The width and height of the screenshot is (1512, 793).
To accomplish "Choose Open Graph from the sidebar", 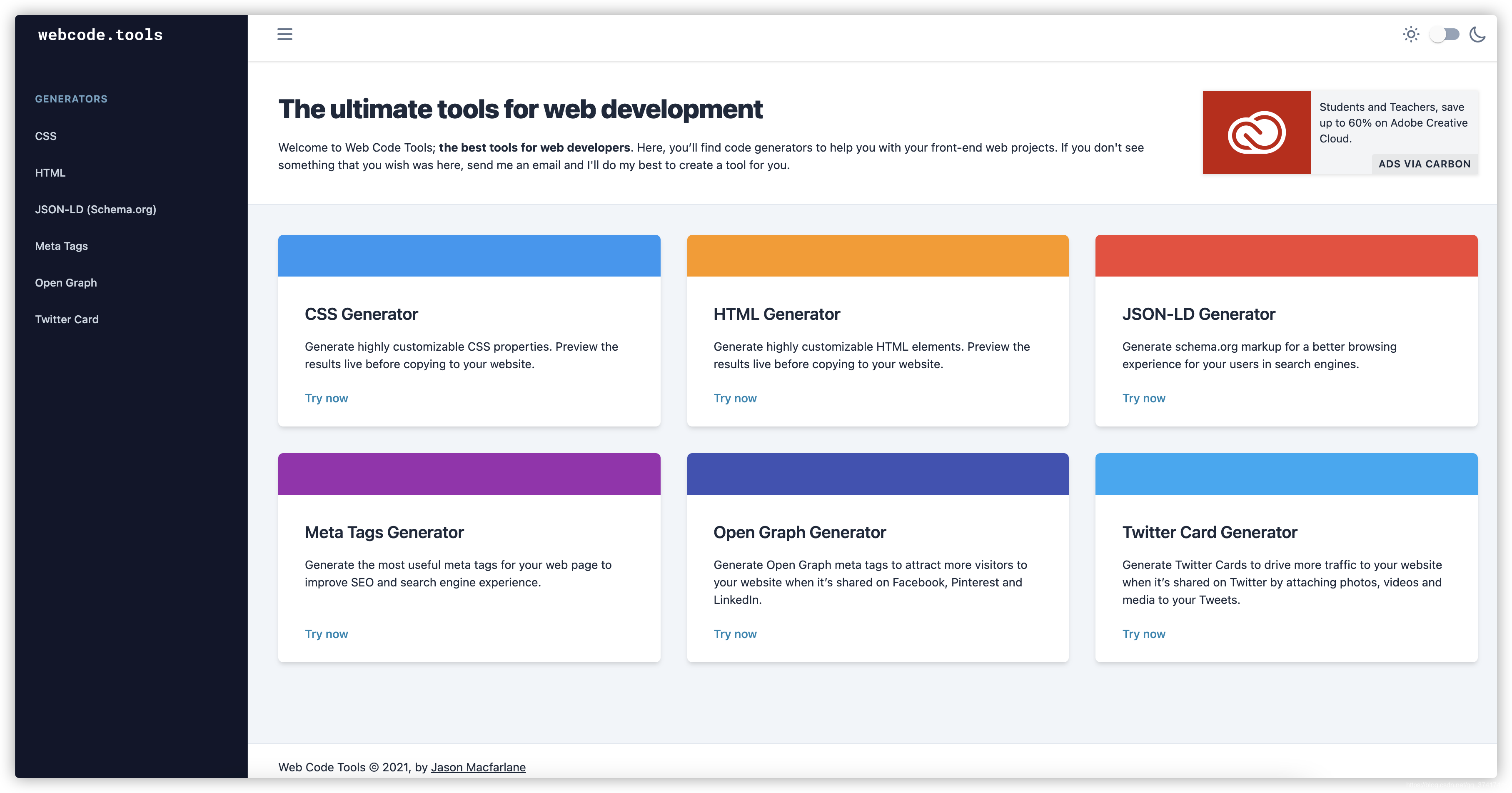I will tap(66, 283).
